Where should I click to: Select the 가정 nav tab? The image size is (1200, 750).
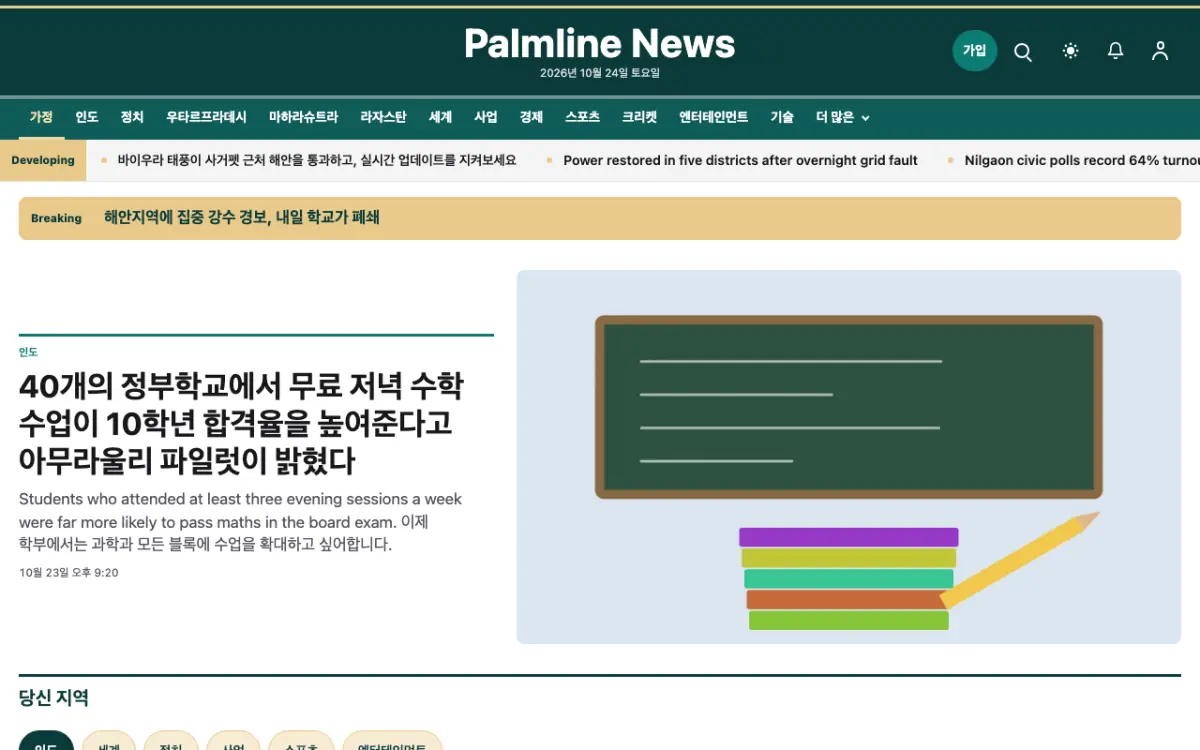[41, 117]
